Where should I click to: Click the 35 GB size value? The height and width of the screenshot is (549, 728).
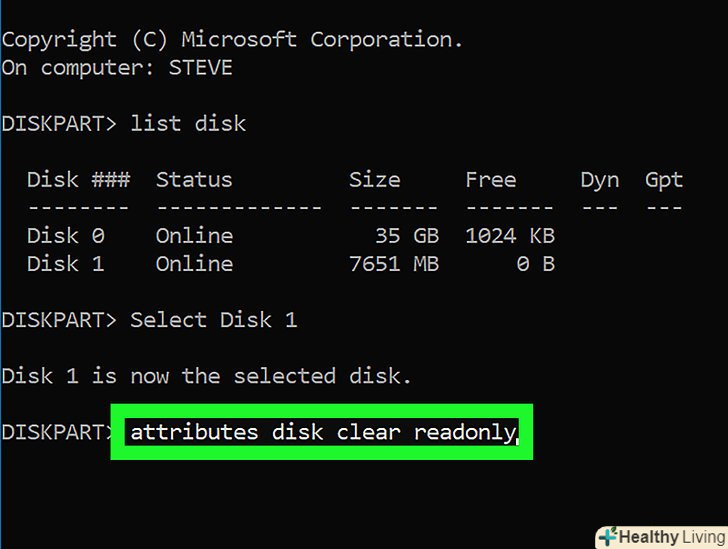point(400,236)
